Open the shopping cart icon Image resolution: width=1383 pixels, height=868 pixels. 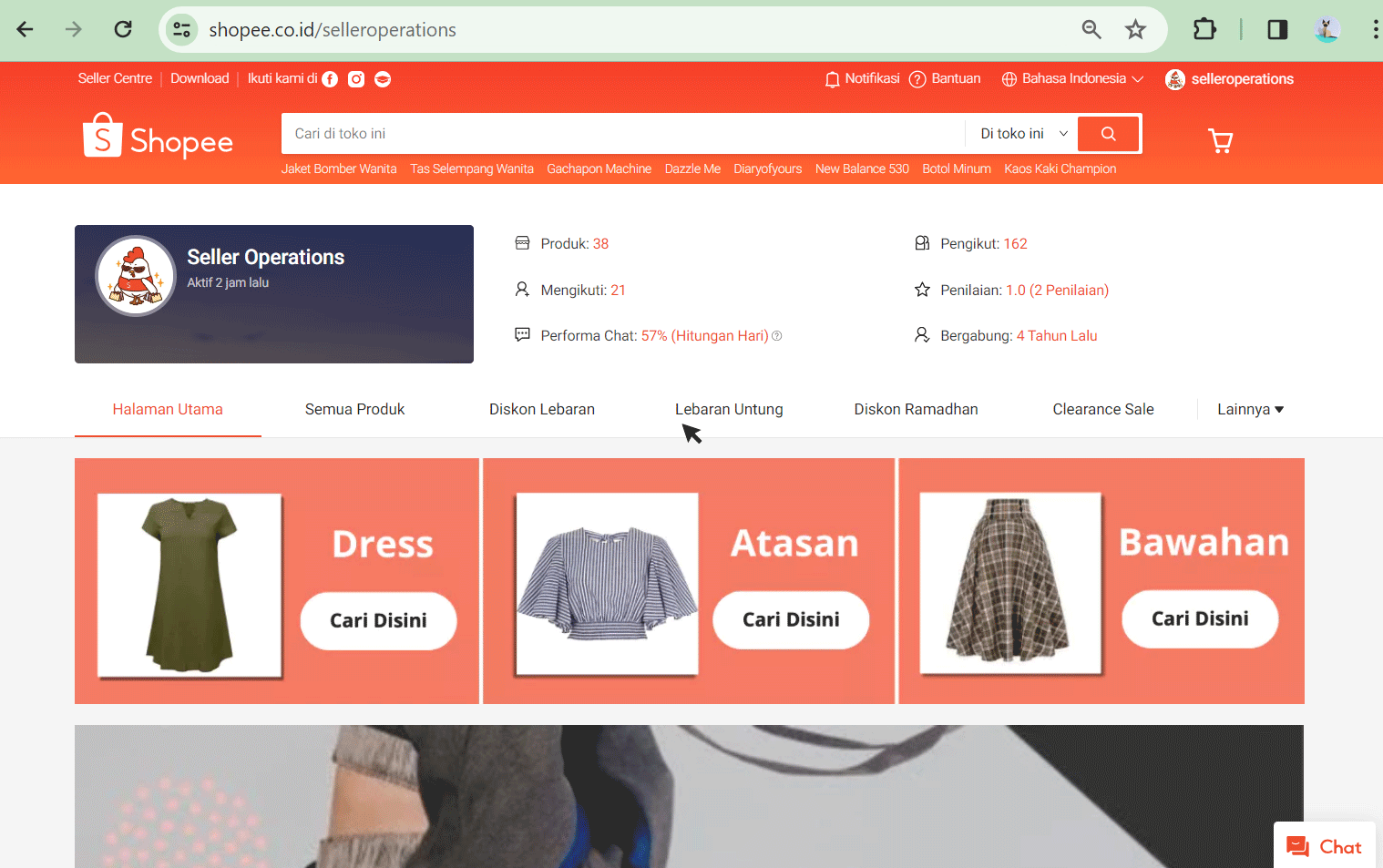(1221, 140)
